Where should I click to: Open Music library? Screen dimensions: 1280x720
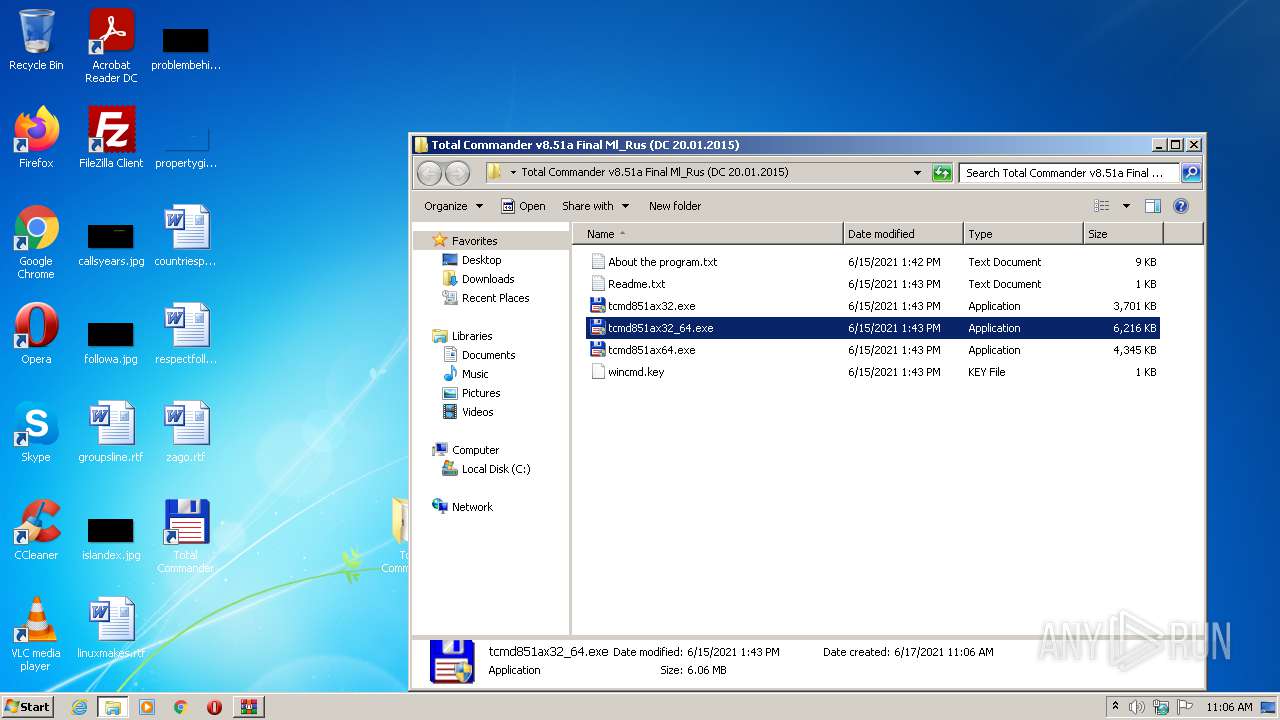(x=475, y=374)
